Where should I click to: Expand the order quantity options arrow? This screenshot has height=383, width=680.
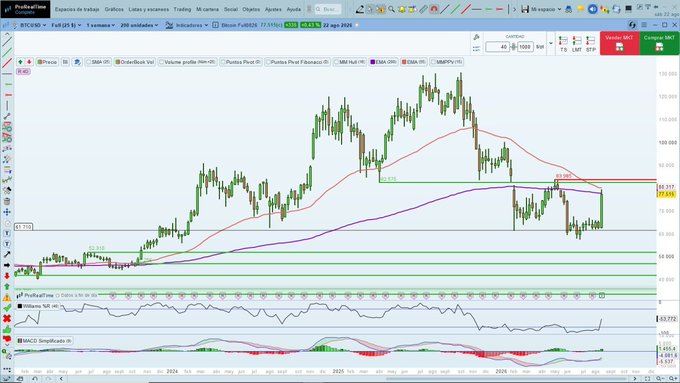[551, 43]
